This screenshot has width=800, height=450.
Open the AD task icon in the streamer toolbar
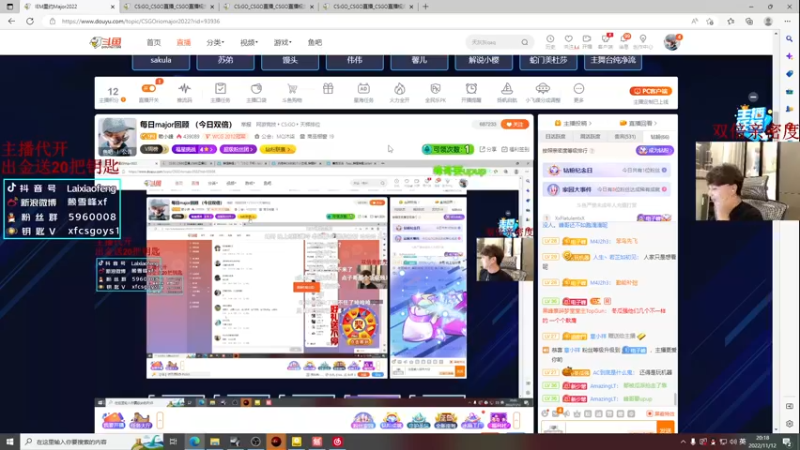[363, 89]
